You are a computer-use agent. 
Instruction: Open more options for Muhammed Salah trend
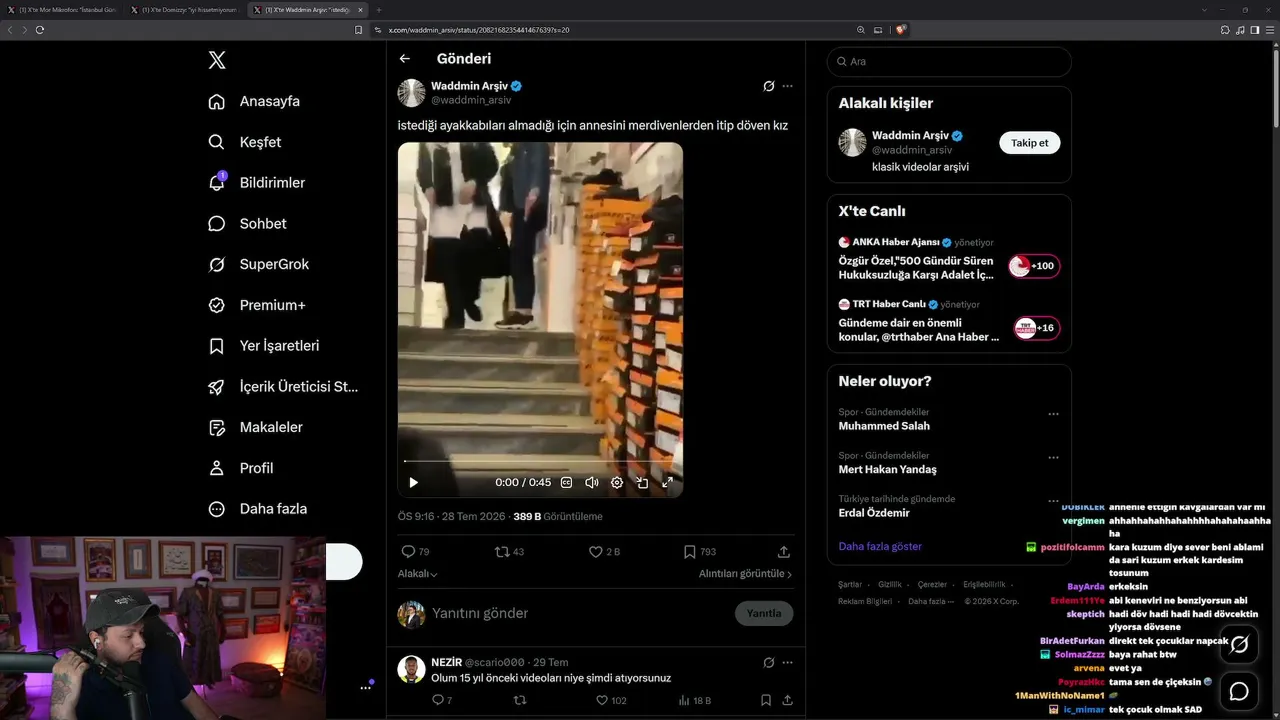pos(1053,414)
